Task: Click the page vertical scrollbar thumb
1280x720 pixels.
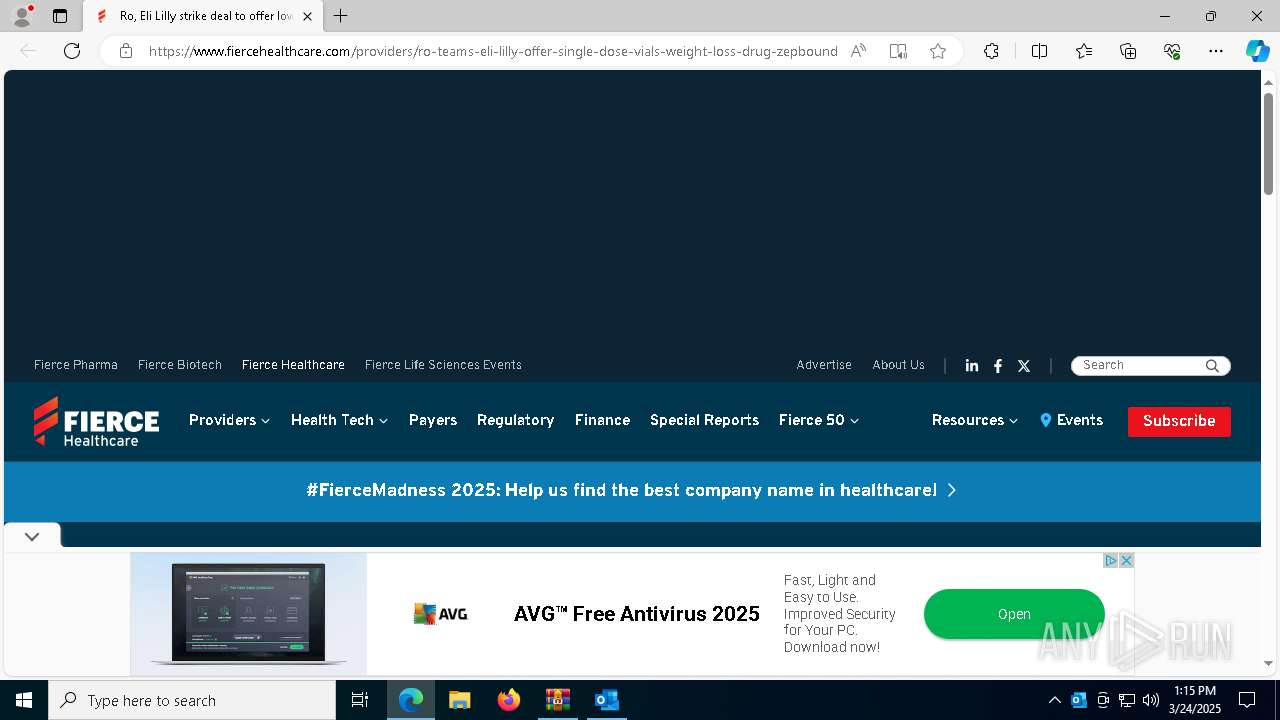Action: [1268, 143]
